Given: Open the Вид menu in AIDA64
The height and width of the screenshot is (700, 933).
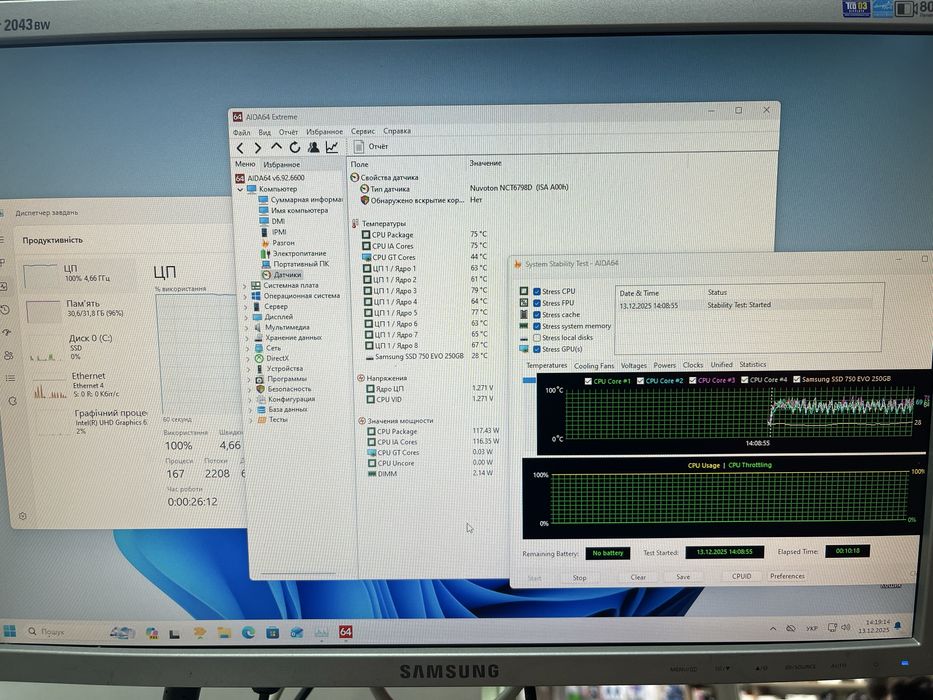Looking at the screenshot, I should tap(264, 132).
